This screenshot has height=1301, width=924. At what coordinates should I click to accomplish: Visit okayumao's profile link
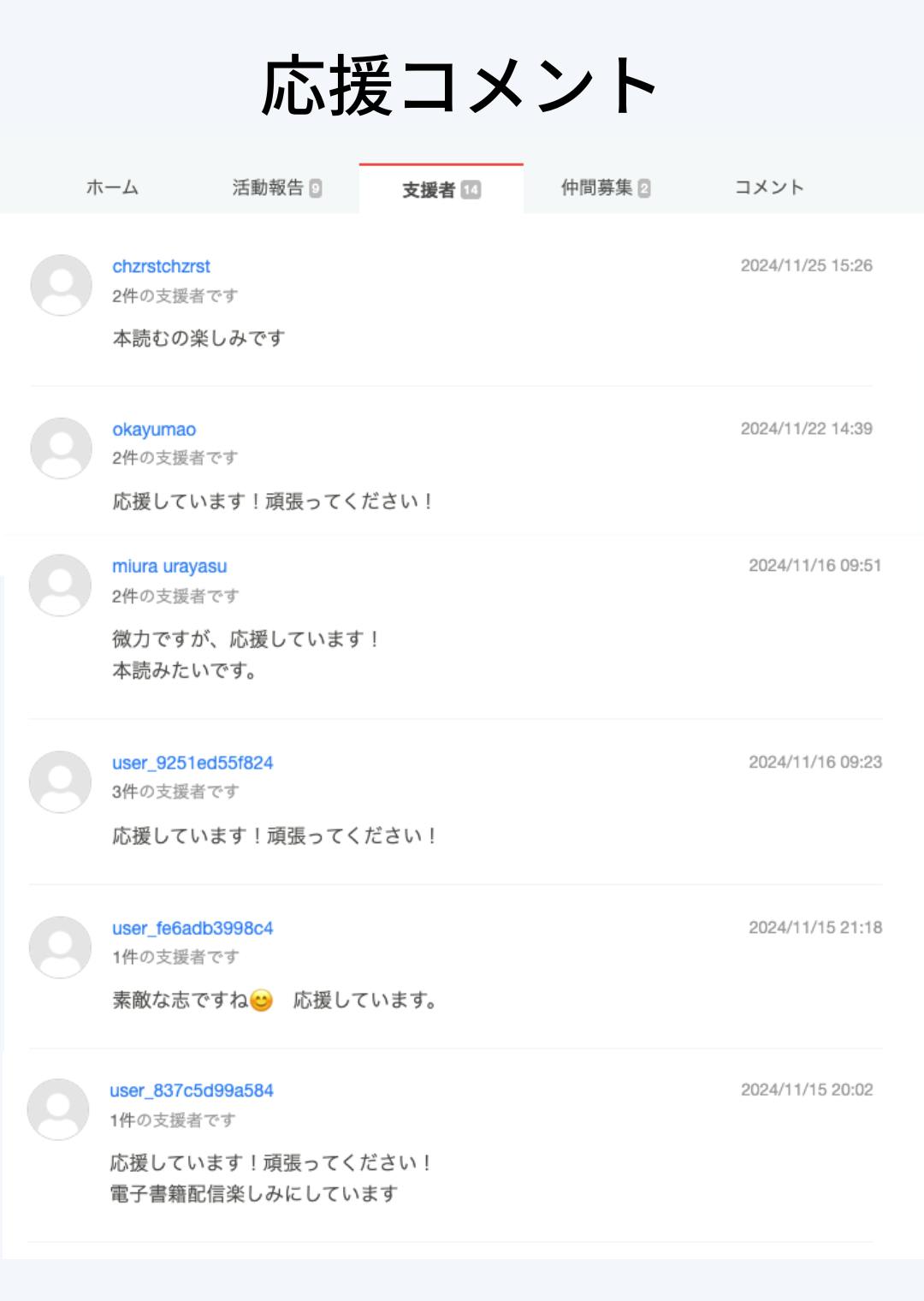pyautogui.click(x=154, y=430)
